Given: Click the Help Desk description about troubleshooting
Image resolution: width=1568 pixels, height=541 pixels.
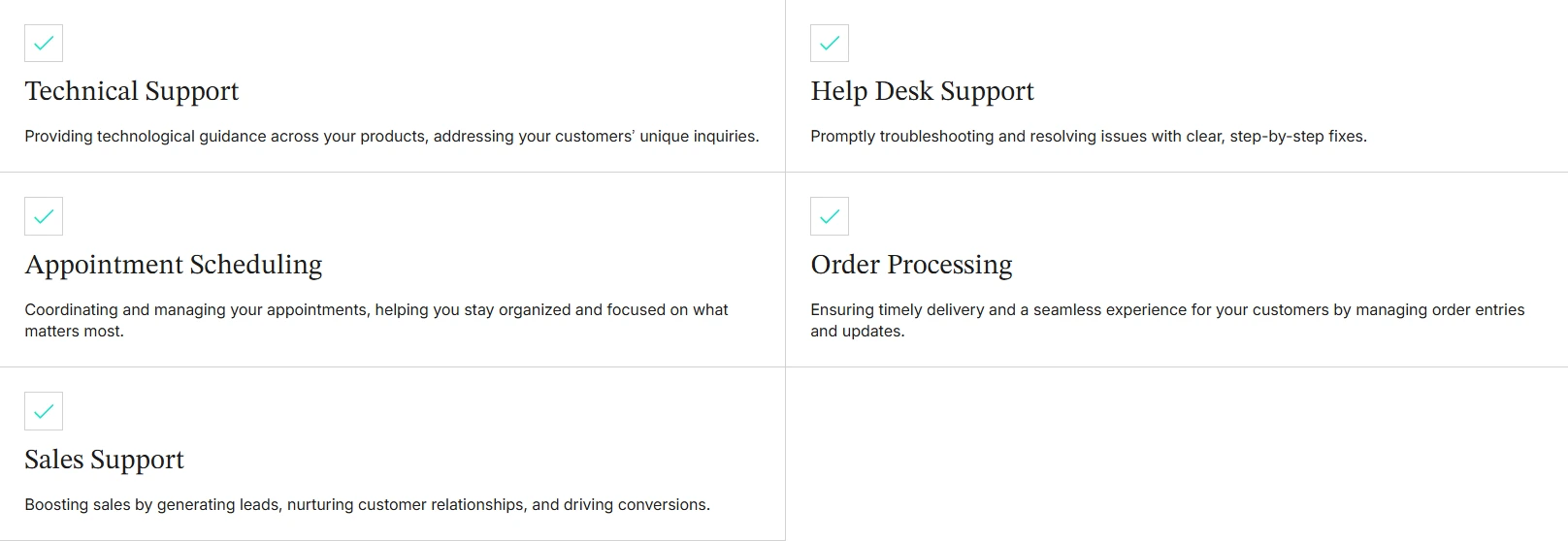Looking at the screenshot, I should coord(1089,137).
